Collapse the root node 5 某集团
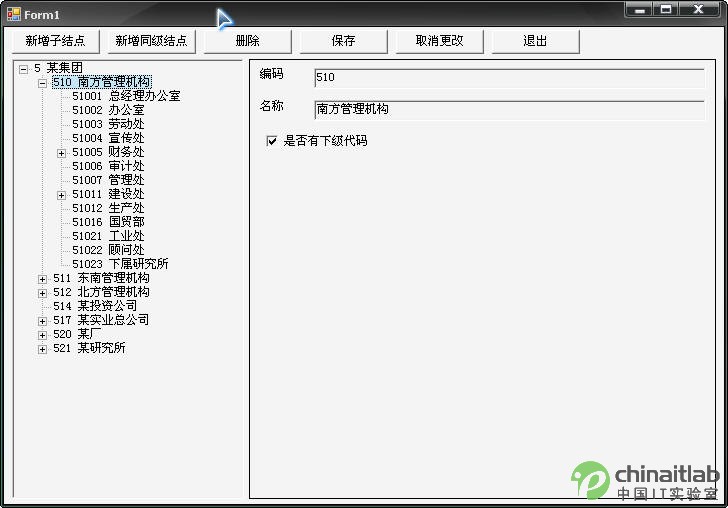The image size is (728, 508). 23,69
